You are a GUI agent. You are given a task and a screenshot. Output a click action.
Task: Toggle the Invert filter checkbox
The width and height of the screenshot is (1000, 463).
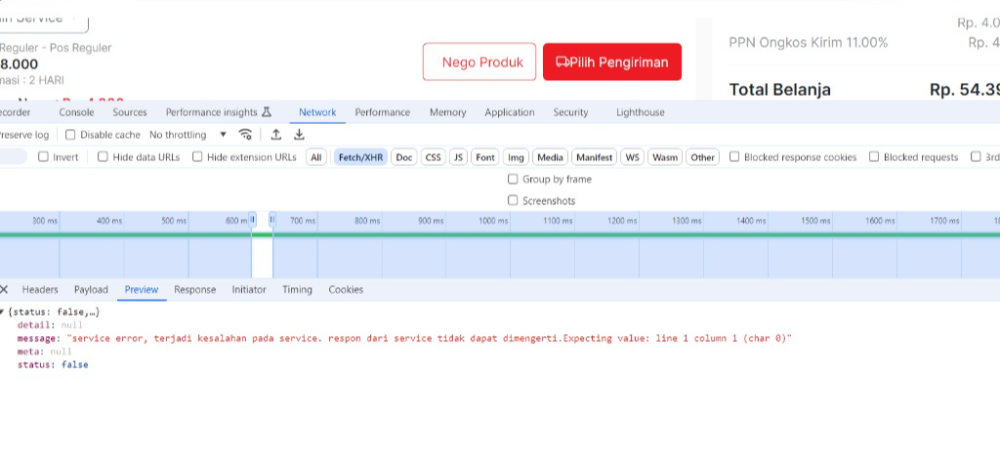[x=43, y=157]
